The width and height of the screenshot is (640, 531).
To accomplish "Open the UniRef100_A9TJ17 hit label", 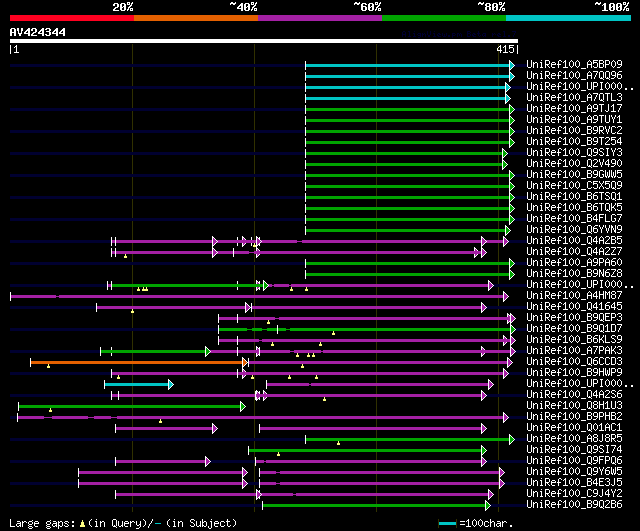I will pyautogui.click(x=574, y=109).
